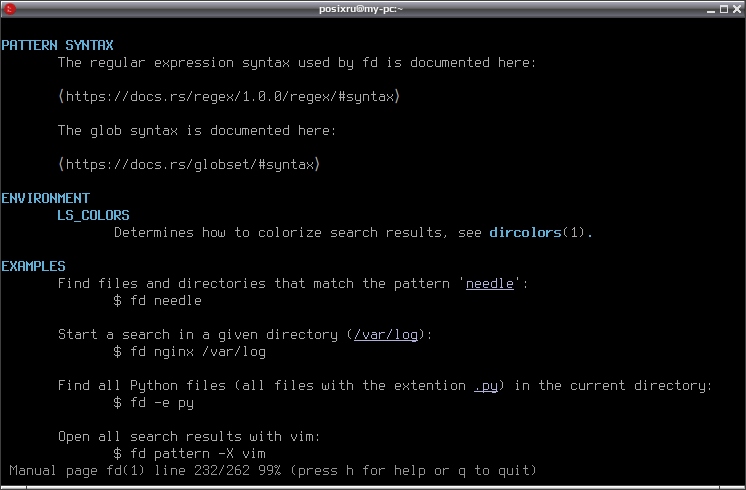746x490 pixels.
Task: Click the window title 'posixru@my-pc:~'
Action: [x=361, y=9]
